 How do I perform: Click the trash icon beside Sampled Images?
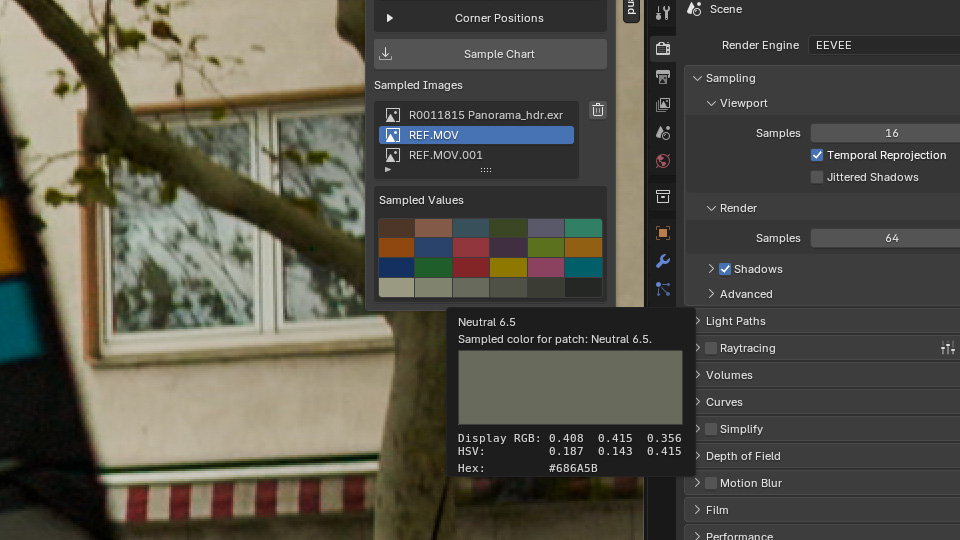click(598, 110)
